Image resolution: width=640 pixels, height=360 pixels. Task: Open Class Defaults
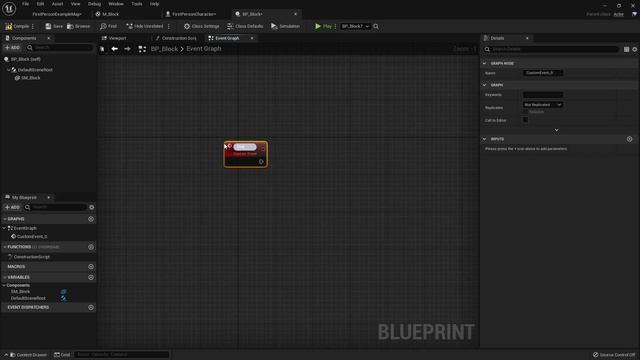coord(245,26)
